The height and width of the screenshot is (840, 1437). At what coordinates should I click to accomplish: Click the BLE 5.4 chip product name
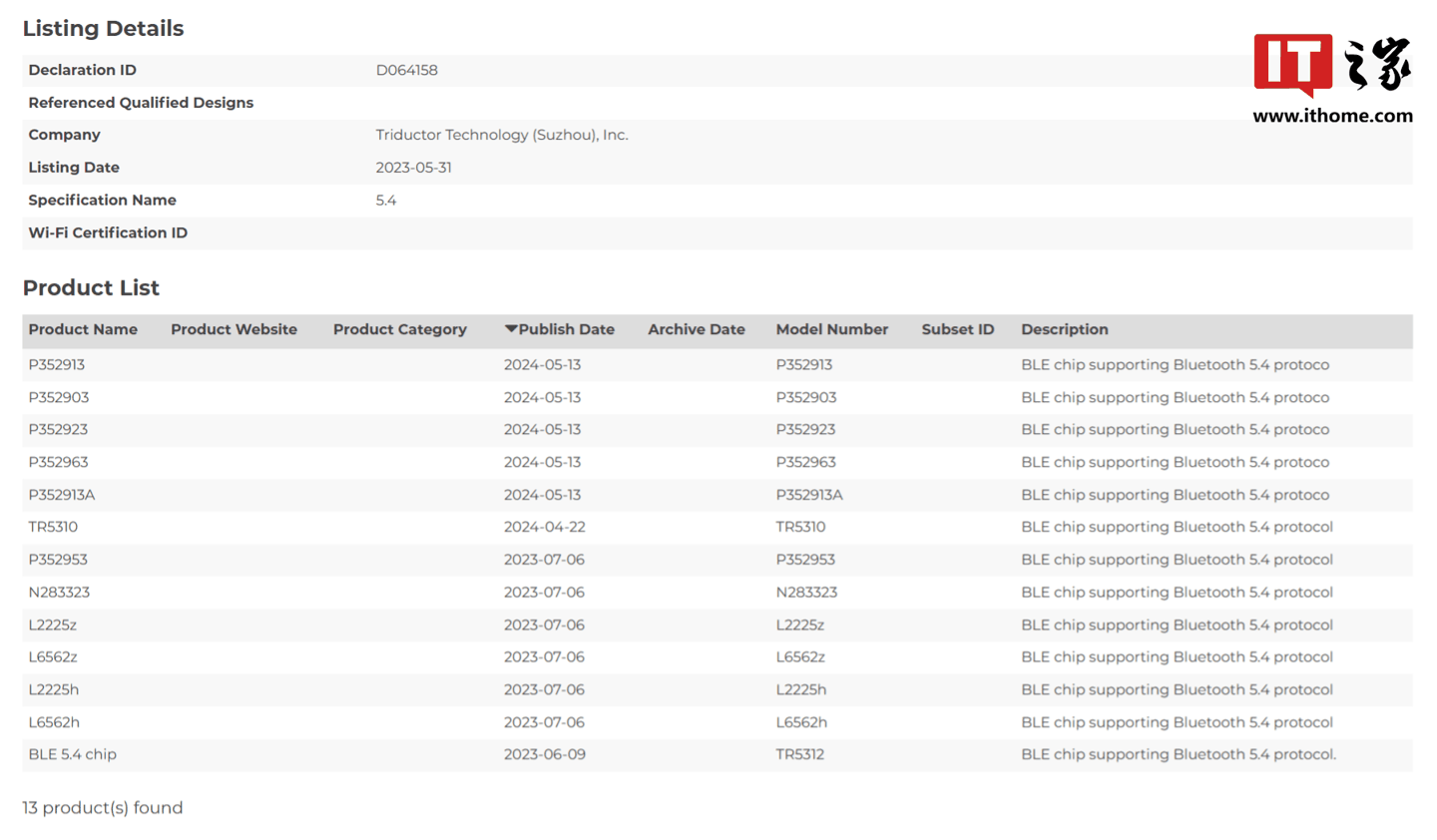point(72,754)
